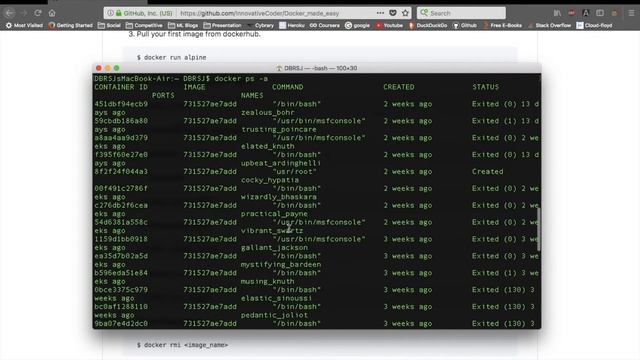Screen dimensions: 640x360
Task: Click the 'A' extension icon in toolbar
Action: [x=586, y=13]
